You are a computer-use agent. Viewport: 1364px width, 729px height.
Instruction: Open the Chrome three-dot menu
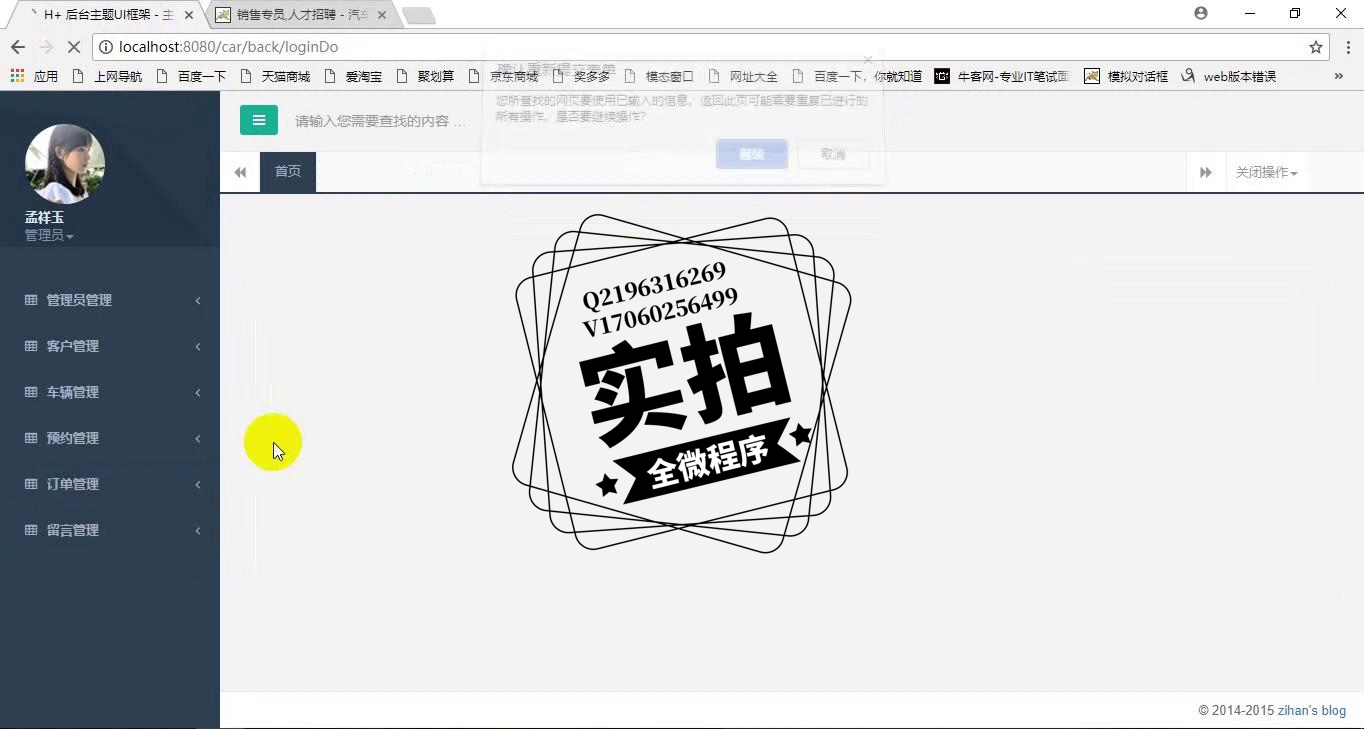pyautogui.click(x=1348, y=47)
